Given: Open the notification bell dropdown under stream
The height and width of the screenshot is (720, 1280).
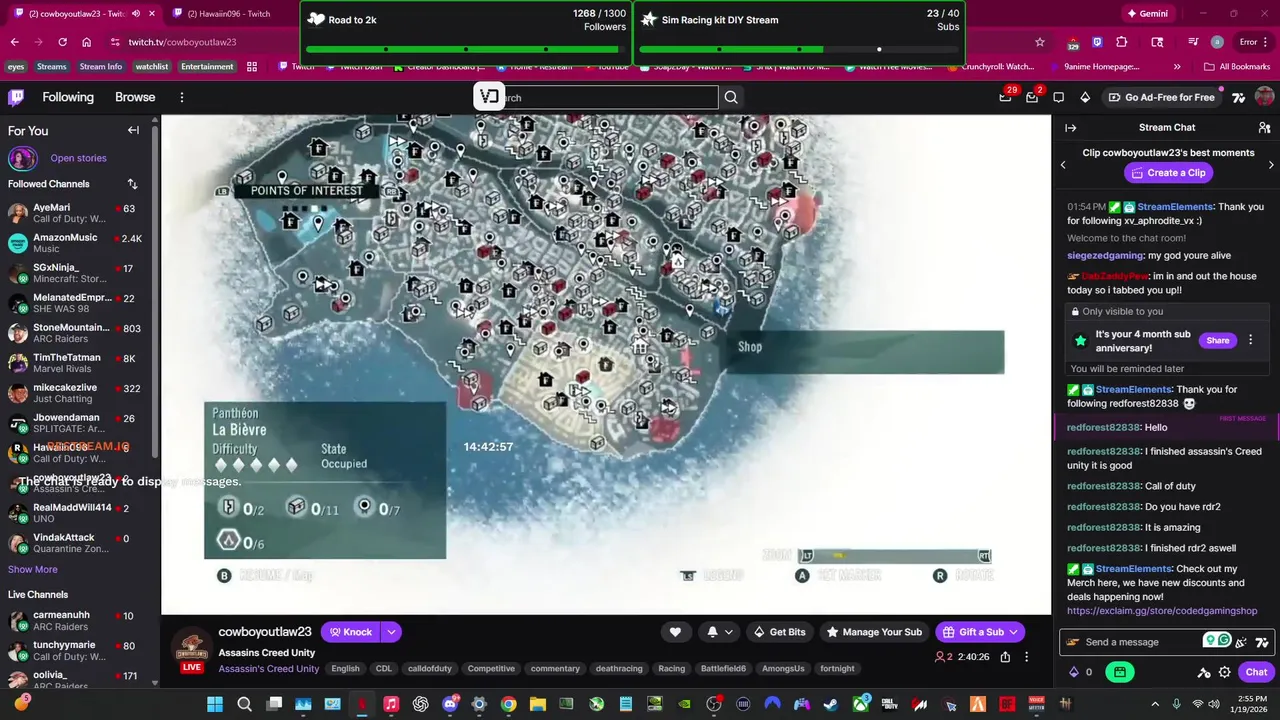Looking at the screenshot, I should pyautogui.click(x=720, y=632).
